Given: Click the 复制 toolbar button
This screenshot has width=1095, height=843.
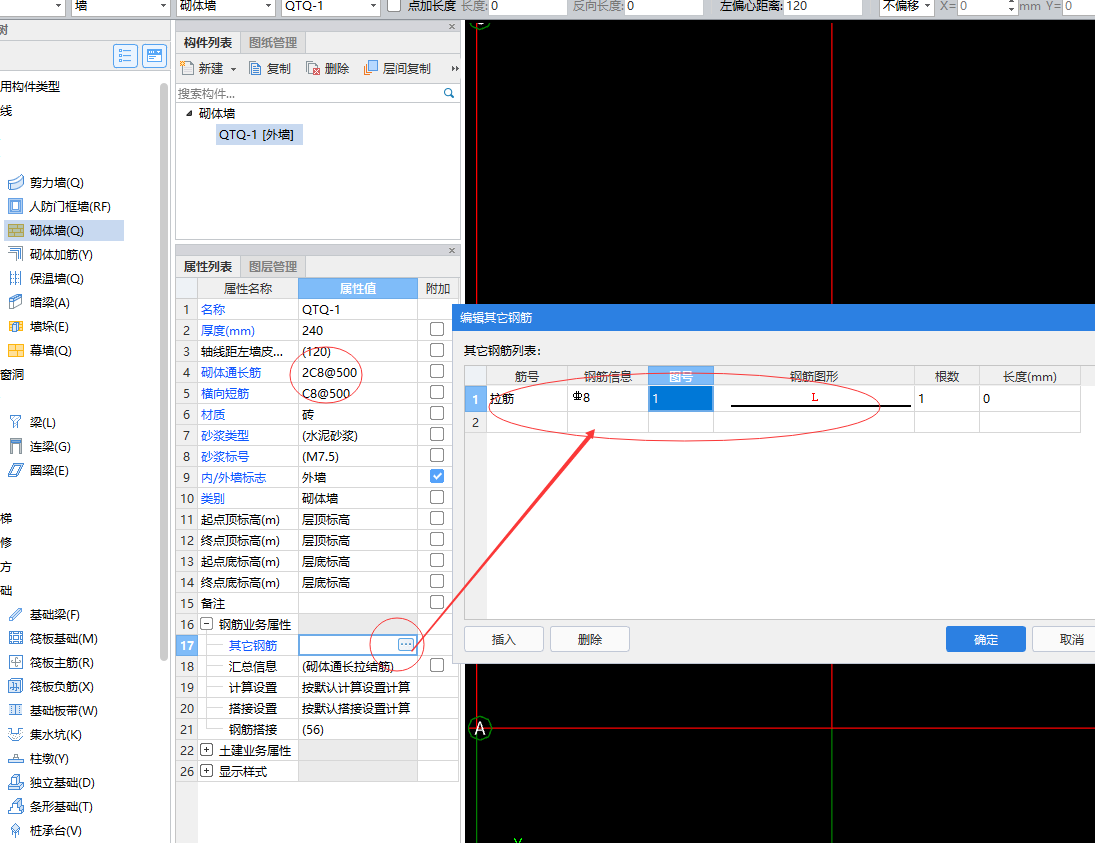Looking at the screenshot, I should point(270,68).
